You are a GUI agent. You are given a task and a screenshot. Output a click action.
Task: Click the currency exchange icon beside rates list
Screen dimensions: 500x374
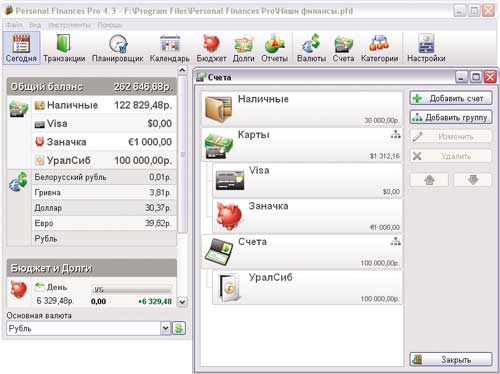(x=19, y=182)
